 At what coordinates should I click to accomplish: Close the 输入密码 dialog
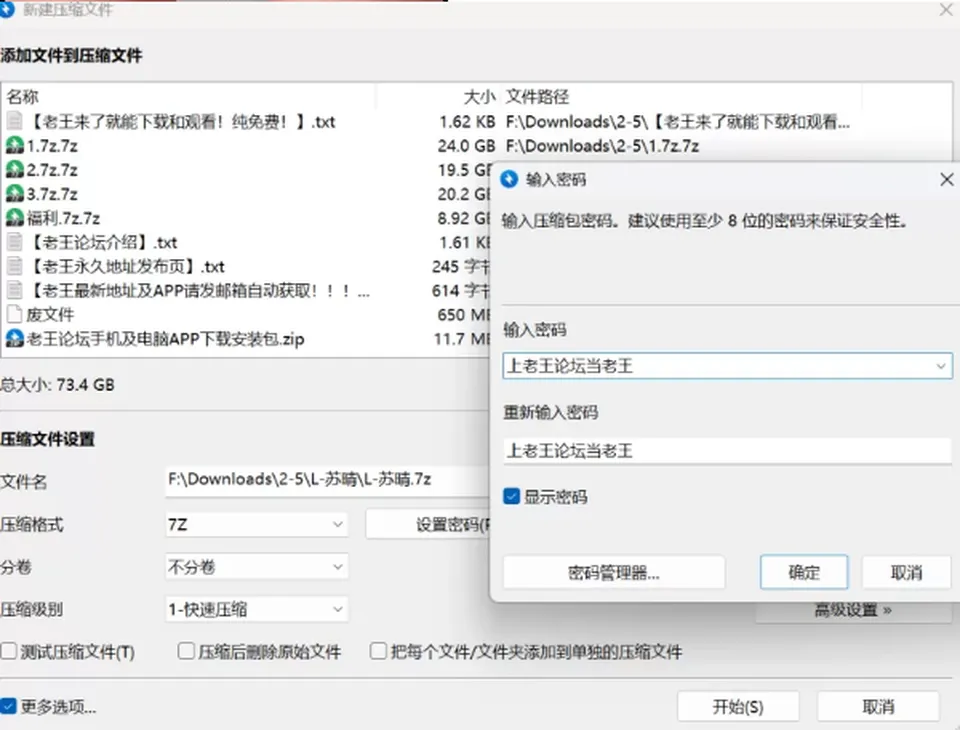coord(947,179)
